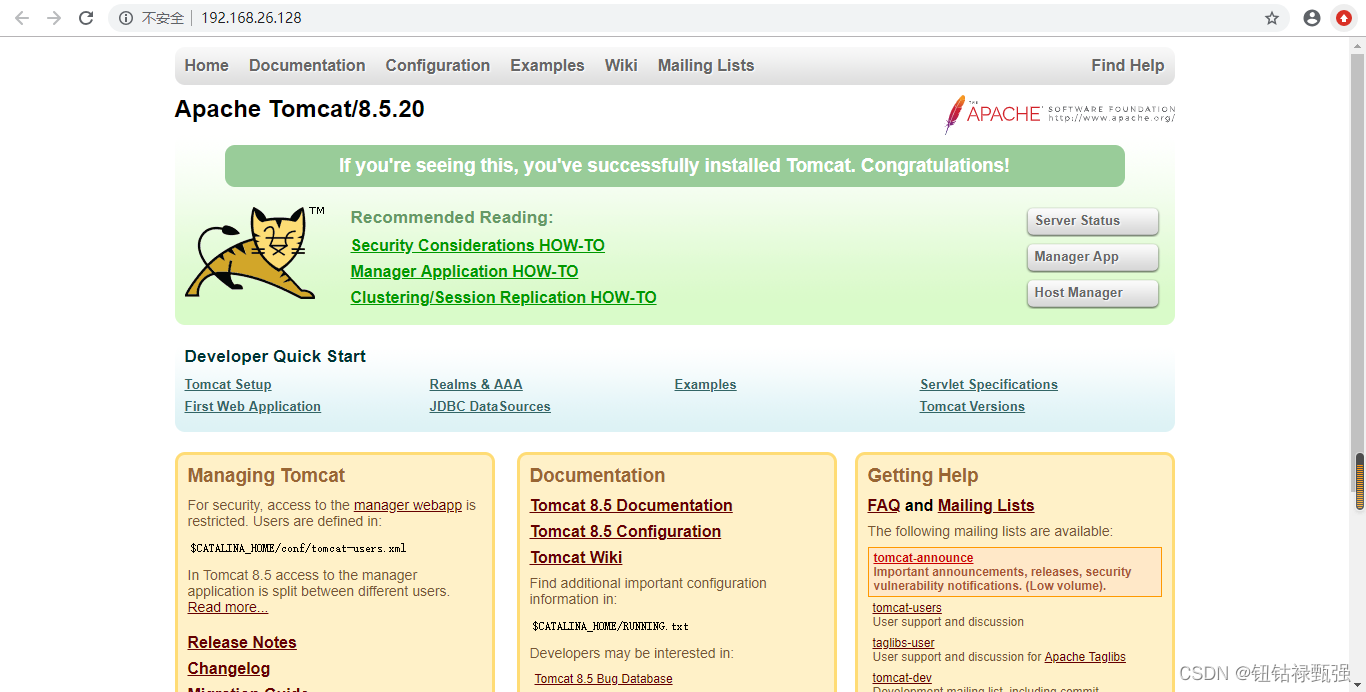Open Mailing Lists in the navigation bar

pyautogui.click(x=706, y=65)
